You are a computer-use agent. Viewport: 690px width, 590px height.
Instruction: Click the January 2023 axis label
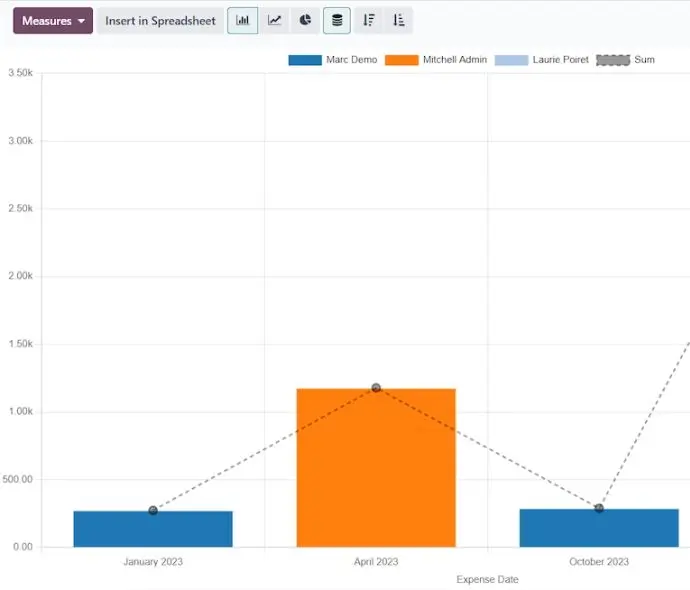[x=153, y=562]
